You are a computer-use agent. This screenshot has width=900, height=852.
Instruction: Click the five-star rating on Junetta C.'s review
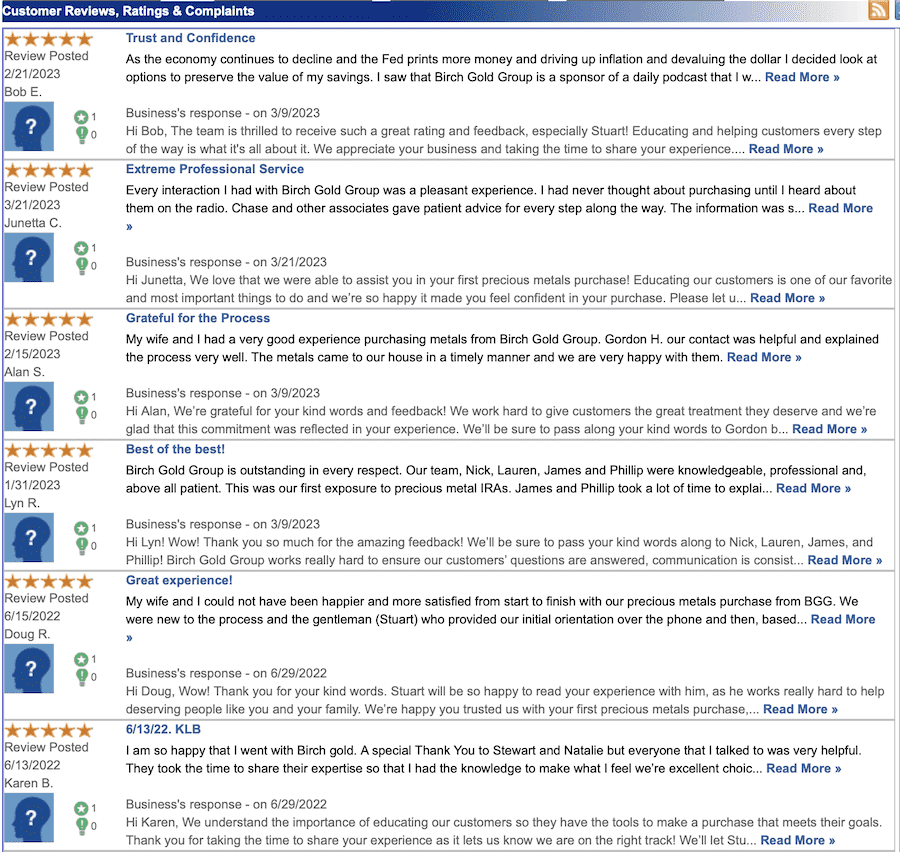[49, 170]
